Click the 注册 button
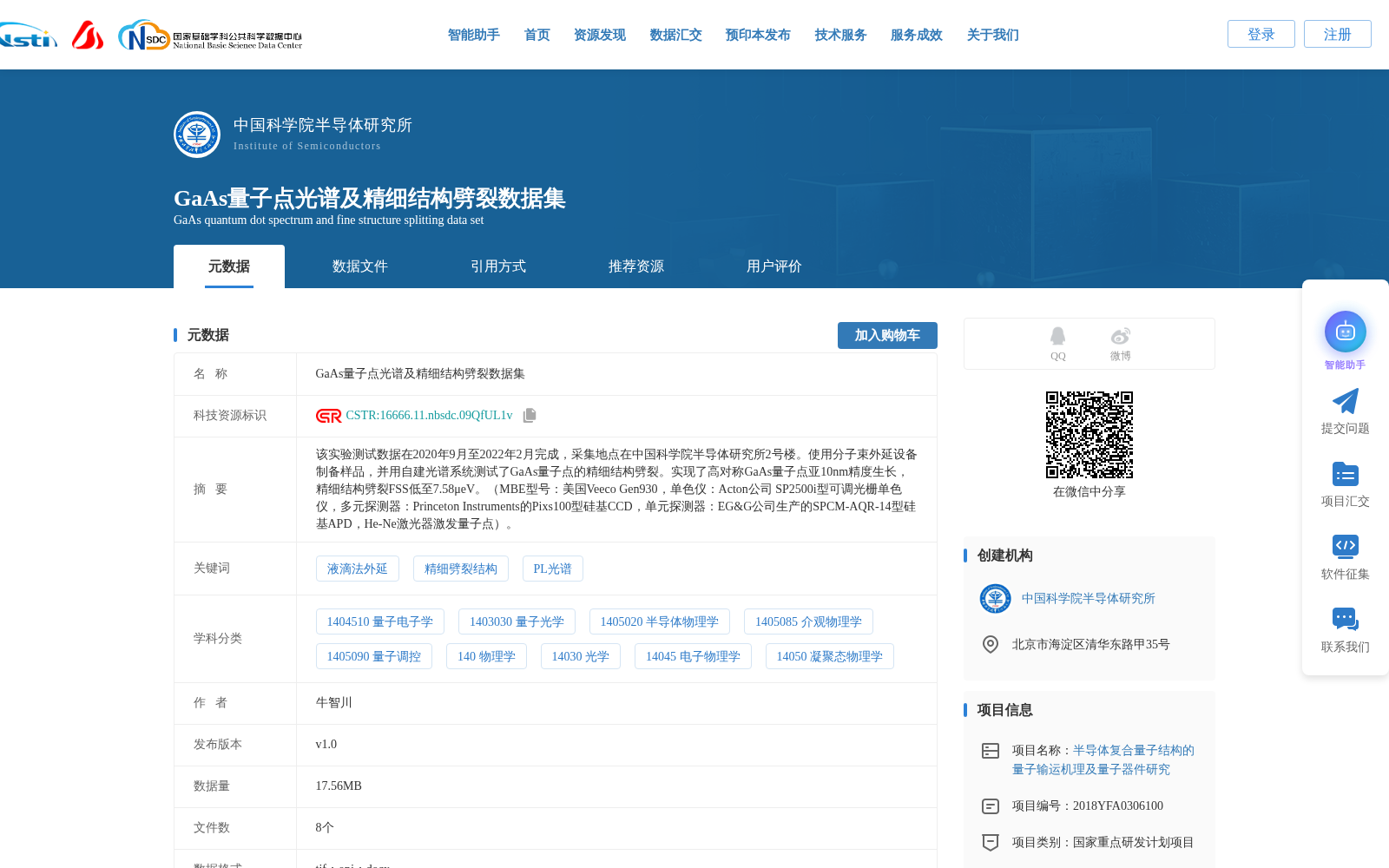Viewport: 1389px width, 868px height. (x=1338, y=34)
